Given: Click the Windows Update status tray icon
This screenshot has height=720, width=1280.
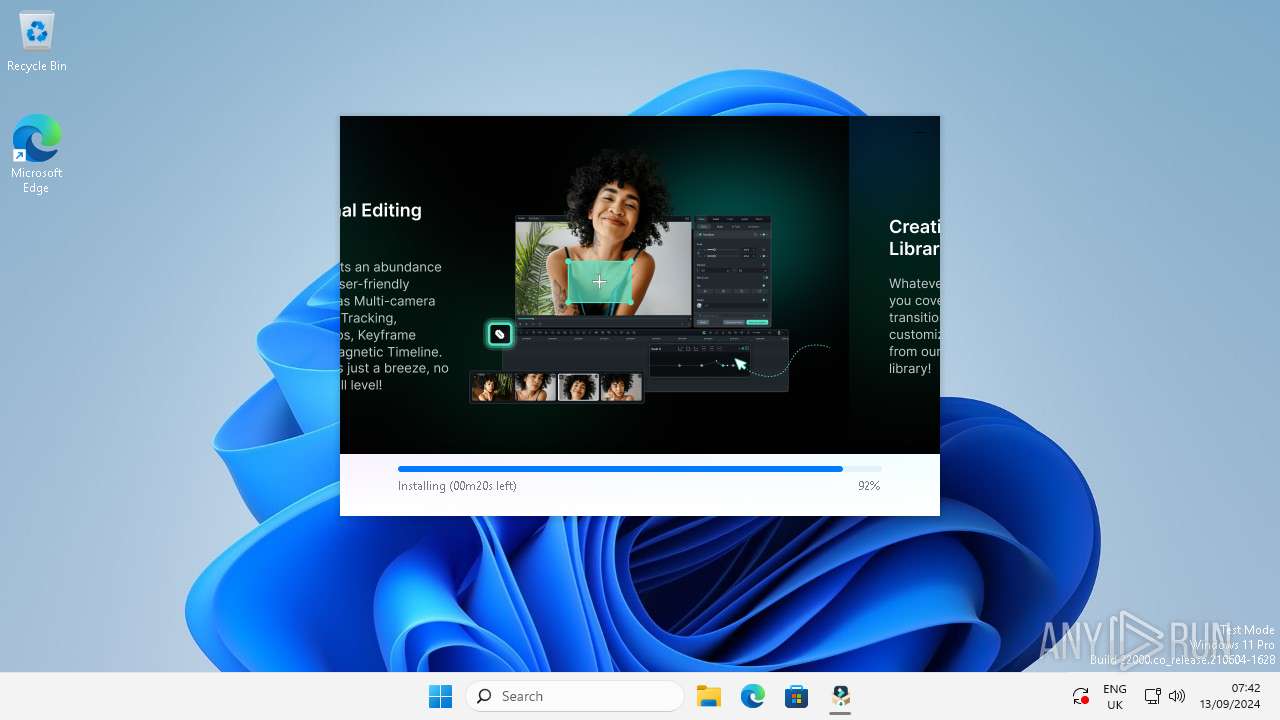Looking at the screenshot, I should coord(1080,696).
